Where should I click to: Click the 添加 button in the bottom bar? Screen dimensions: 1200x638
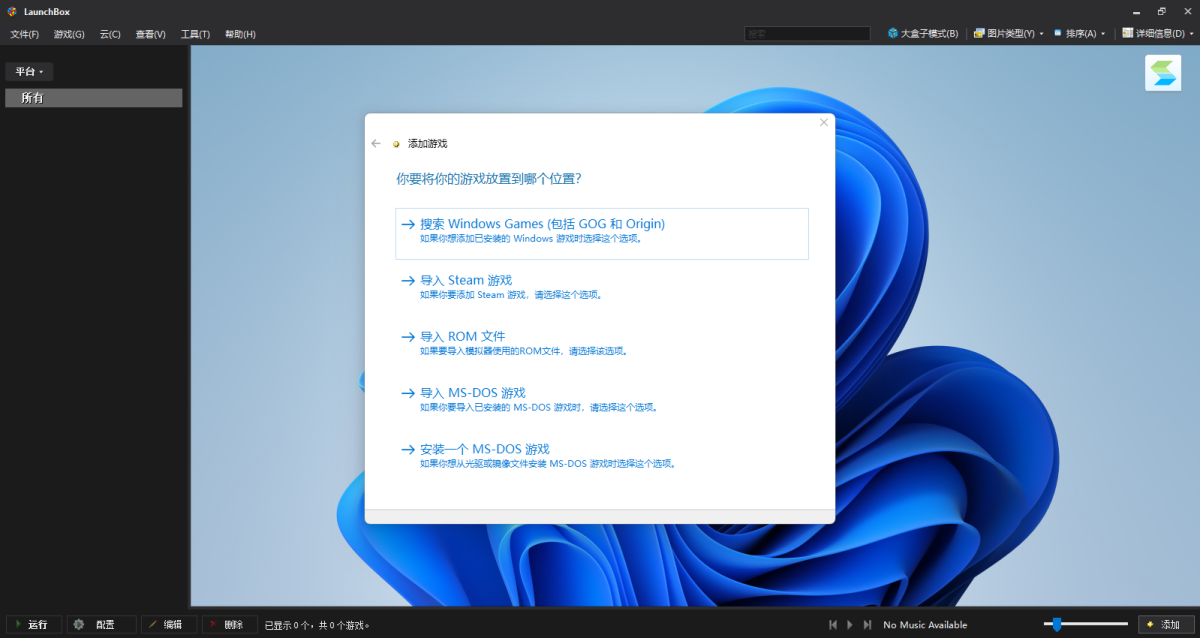pos(1165,625)
